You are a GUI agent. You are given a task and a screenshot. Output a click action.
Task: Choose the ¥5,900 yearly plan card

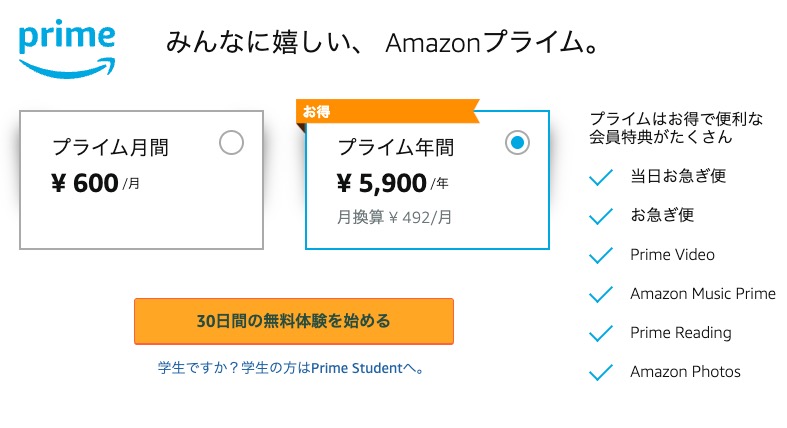pyautogui.click(x=427, y=180)
